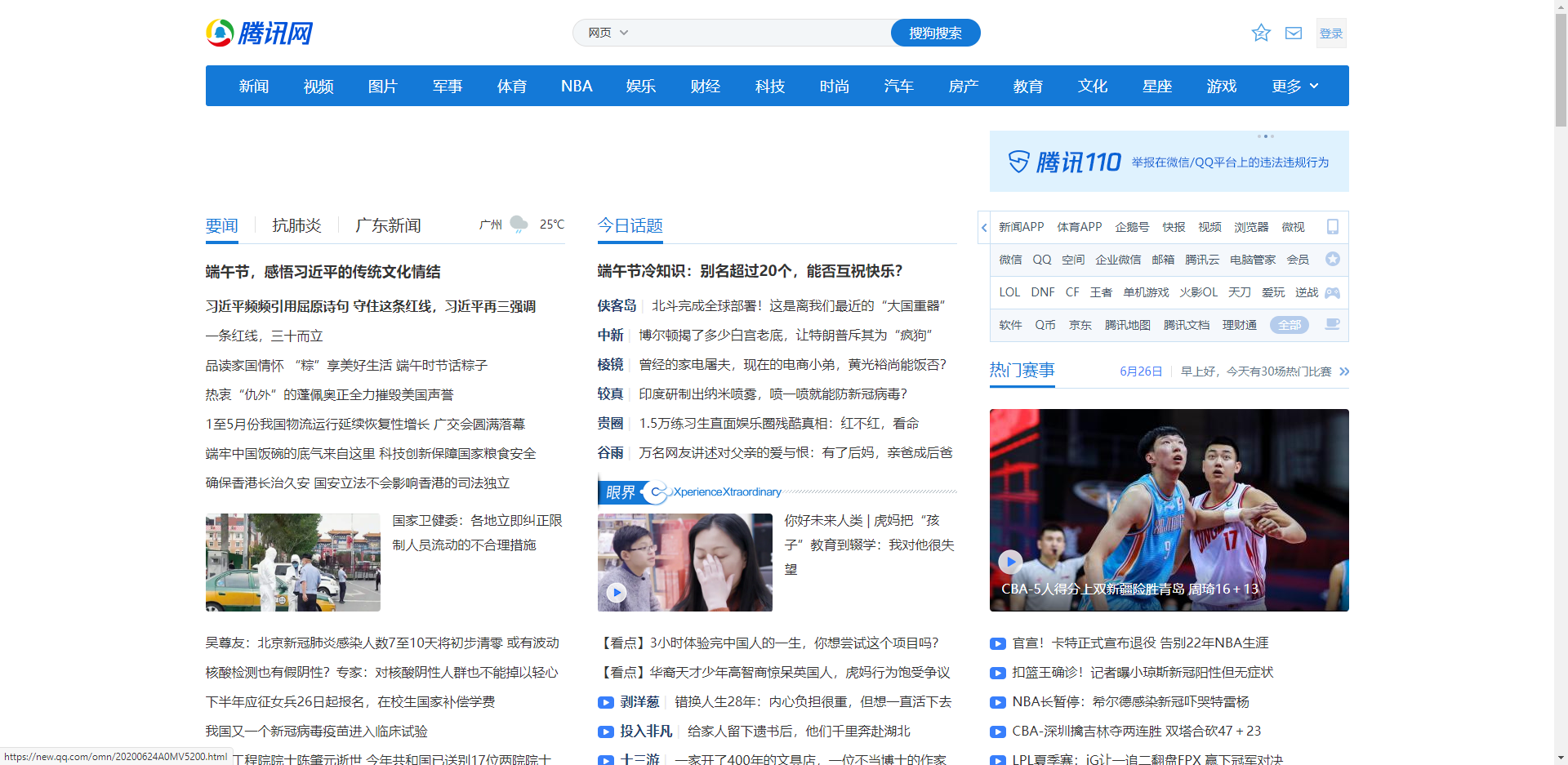Viewport: 1568px width, 765px height.
Task: Open headline 端午节冷知识 about 别名
Action: coord(751,271)
